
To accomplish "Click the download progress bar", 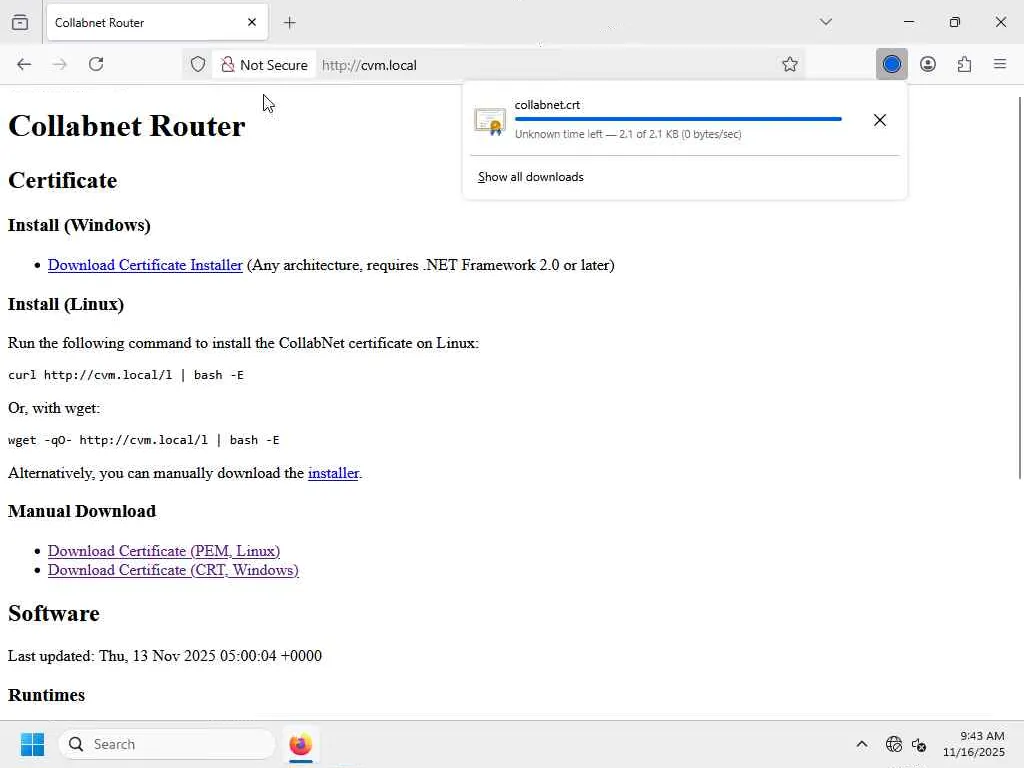I will (678, 119).
